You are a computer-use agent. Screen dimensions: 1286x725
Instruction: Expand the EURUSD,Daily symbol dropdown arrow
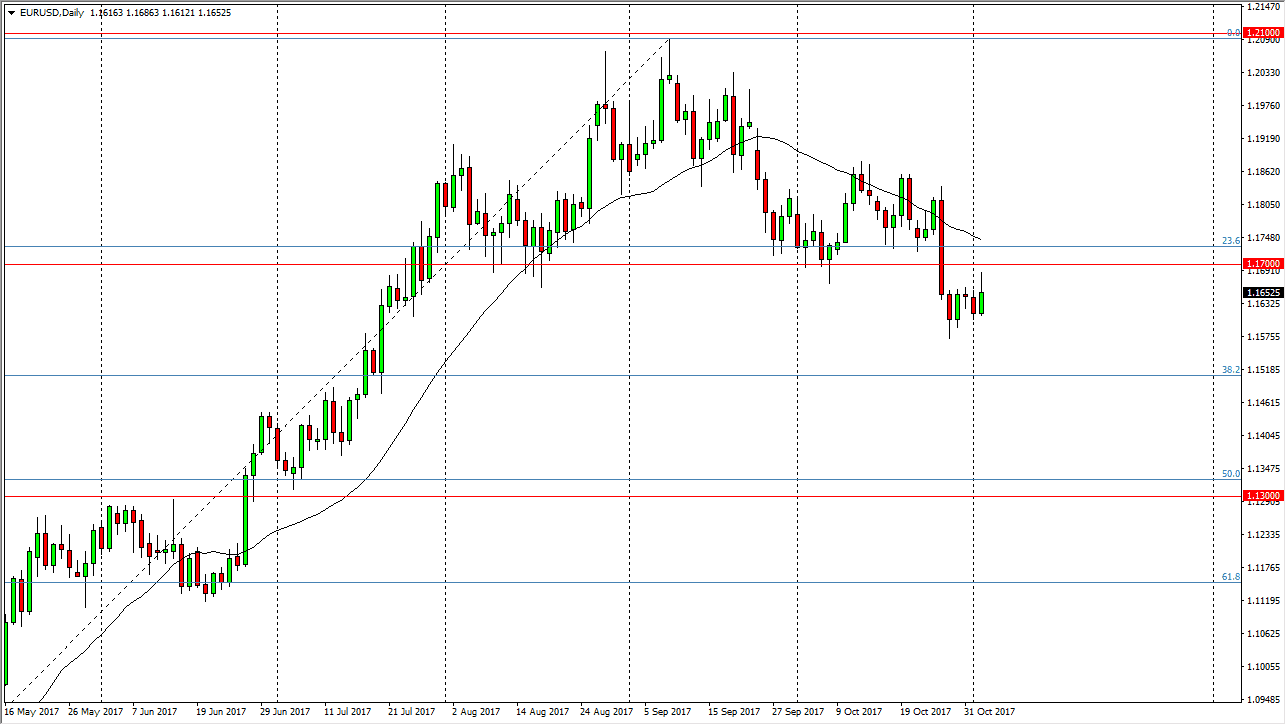tap(12, 8)
